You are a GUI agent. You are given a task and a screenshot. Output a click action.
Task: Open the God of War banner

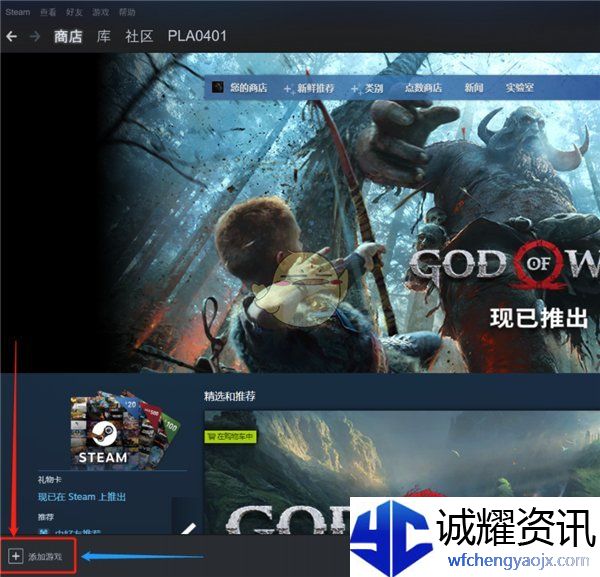[x=349, y=213]
